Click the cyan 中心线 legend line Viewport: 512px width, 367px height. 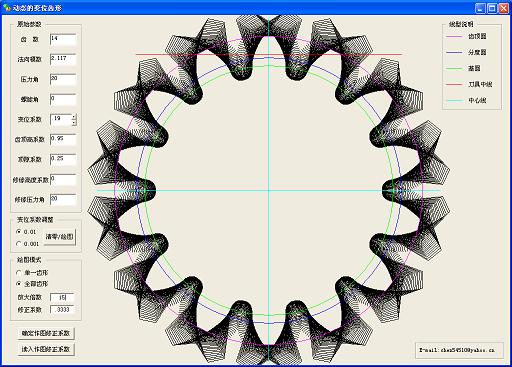[454, 100]
